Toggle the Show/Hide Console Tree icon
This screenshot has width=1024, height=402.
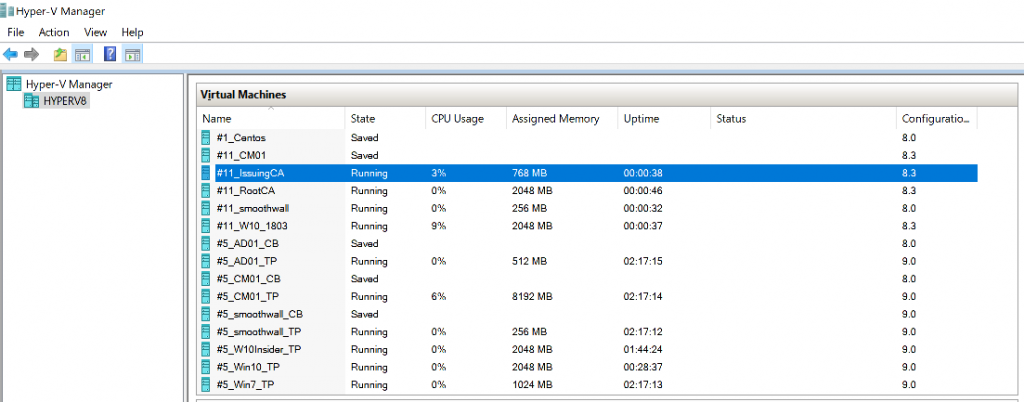pyautogui.click(x=82, y=54)
